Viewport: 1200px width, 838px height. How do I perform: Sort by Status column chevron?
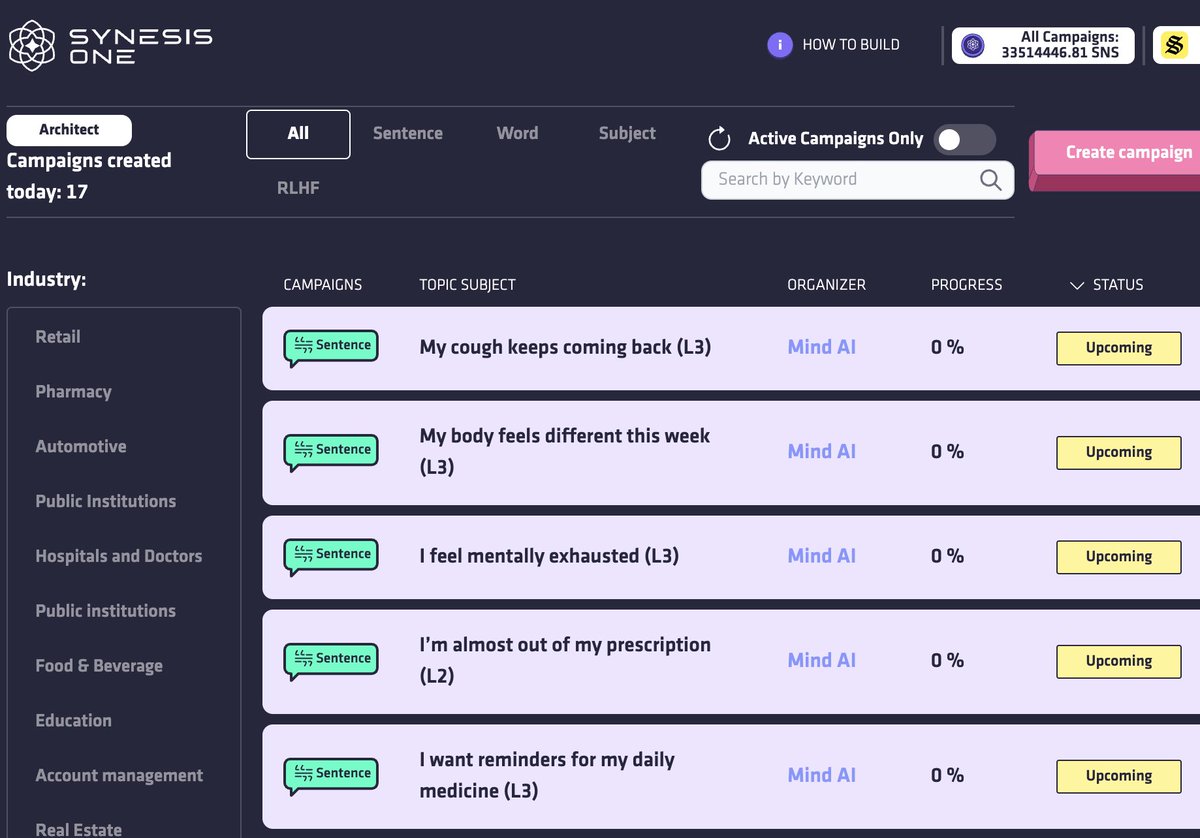(1077, 285)
